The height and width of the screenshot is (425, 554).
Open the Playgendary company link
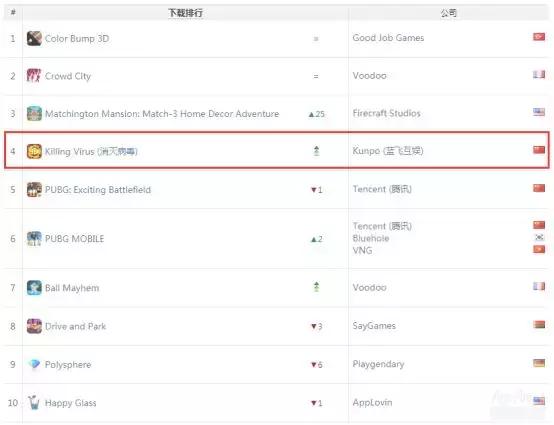(378, 364)
